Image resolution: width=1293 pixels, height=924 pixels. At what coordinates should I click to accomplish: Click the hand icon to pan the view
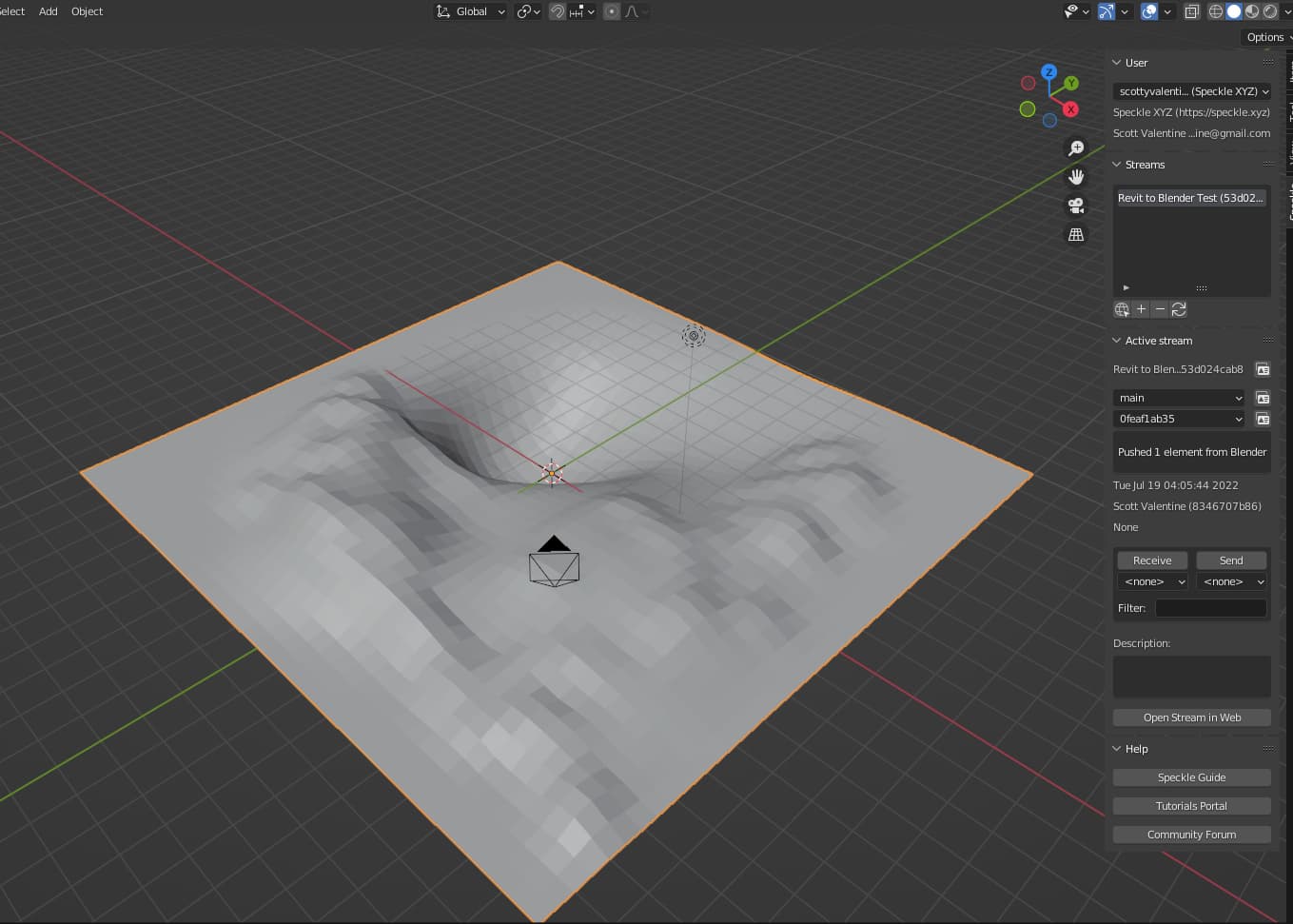(x=1076, y=176)
